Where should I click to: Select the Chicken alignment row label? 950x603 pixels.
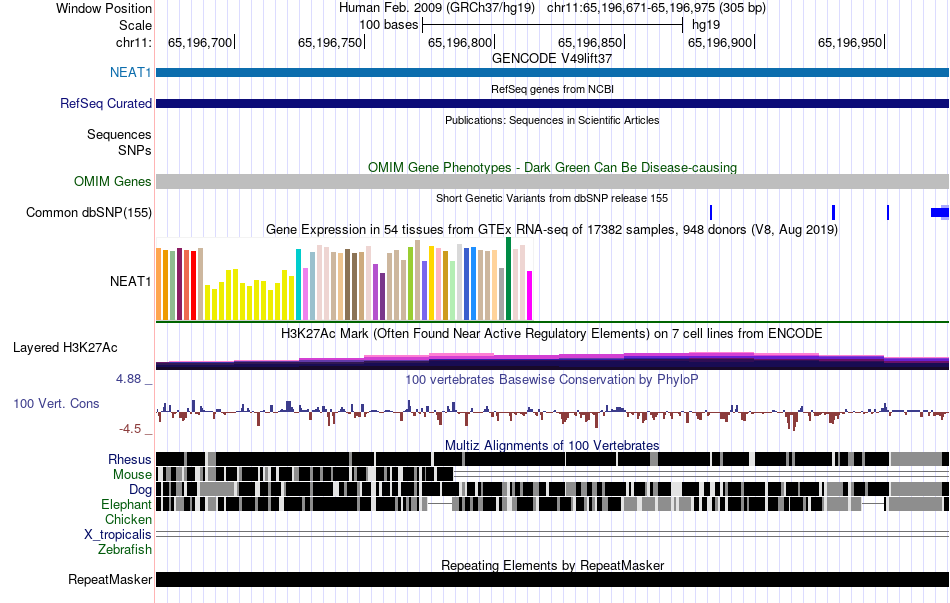point(128,519)
